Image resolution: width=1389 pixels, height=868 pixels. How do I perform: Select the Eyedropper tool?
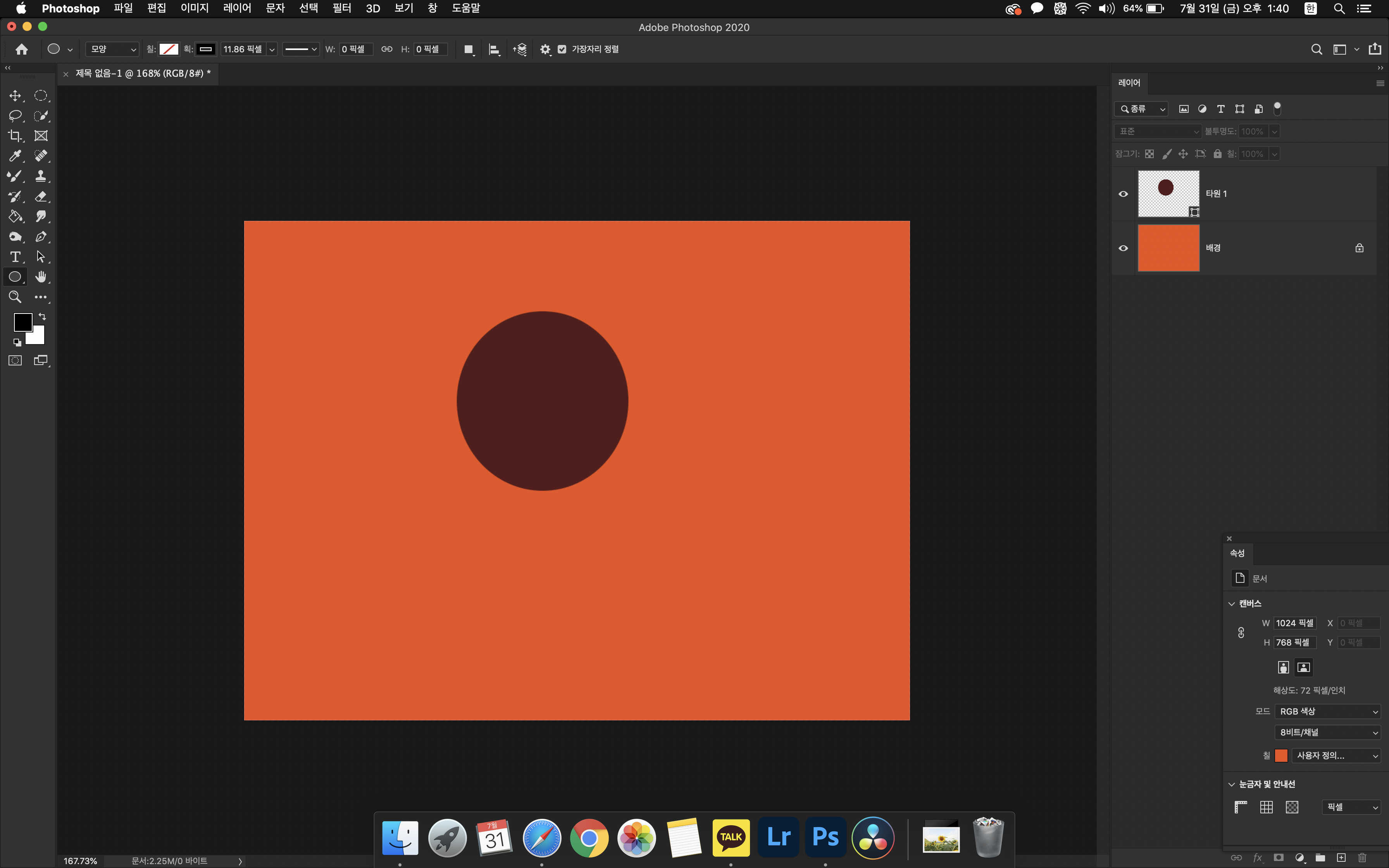(x=15, y=156)
